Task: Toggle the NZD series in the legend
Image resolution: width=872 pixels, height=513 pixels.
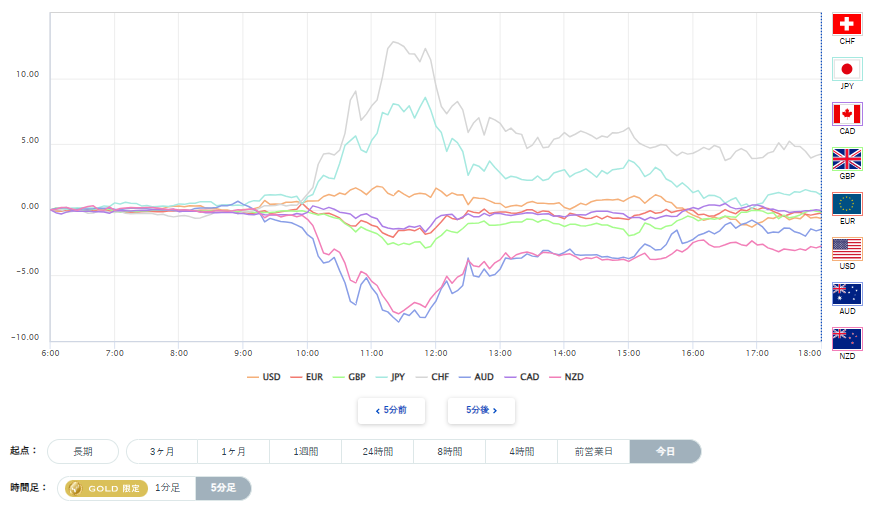Action: tap(566, 377)
